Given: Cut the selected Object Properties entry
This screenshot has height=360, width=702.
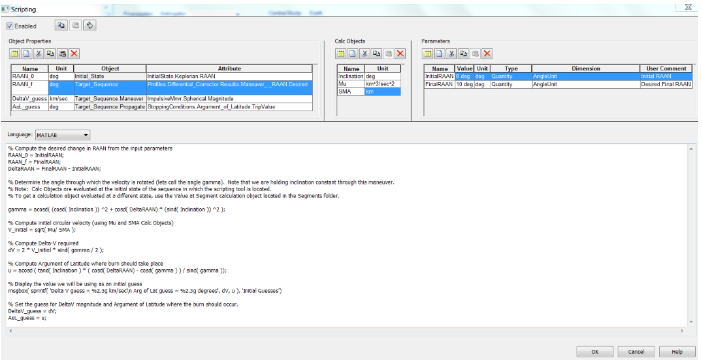Looking at the screenshot, I should click(39, 54).
